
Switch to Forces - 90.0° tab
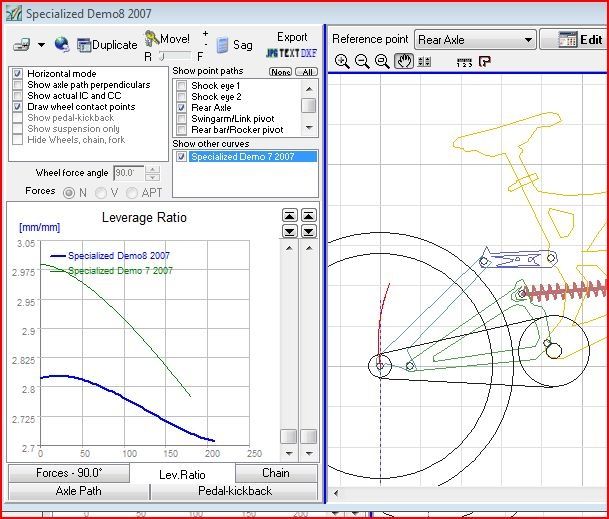(x=69, y=473)
